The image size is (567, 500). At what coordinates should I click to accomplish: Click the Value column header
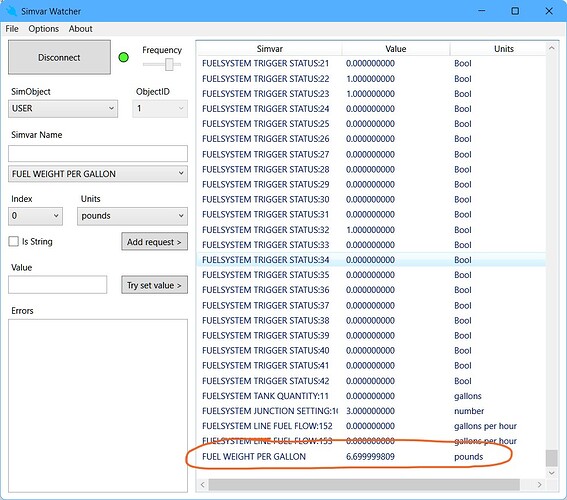[396, 49]
